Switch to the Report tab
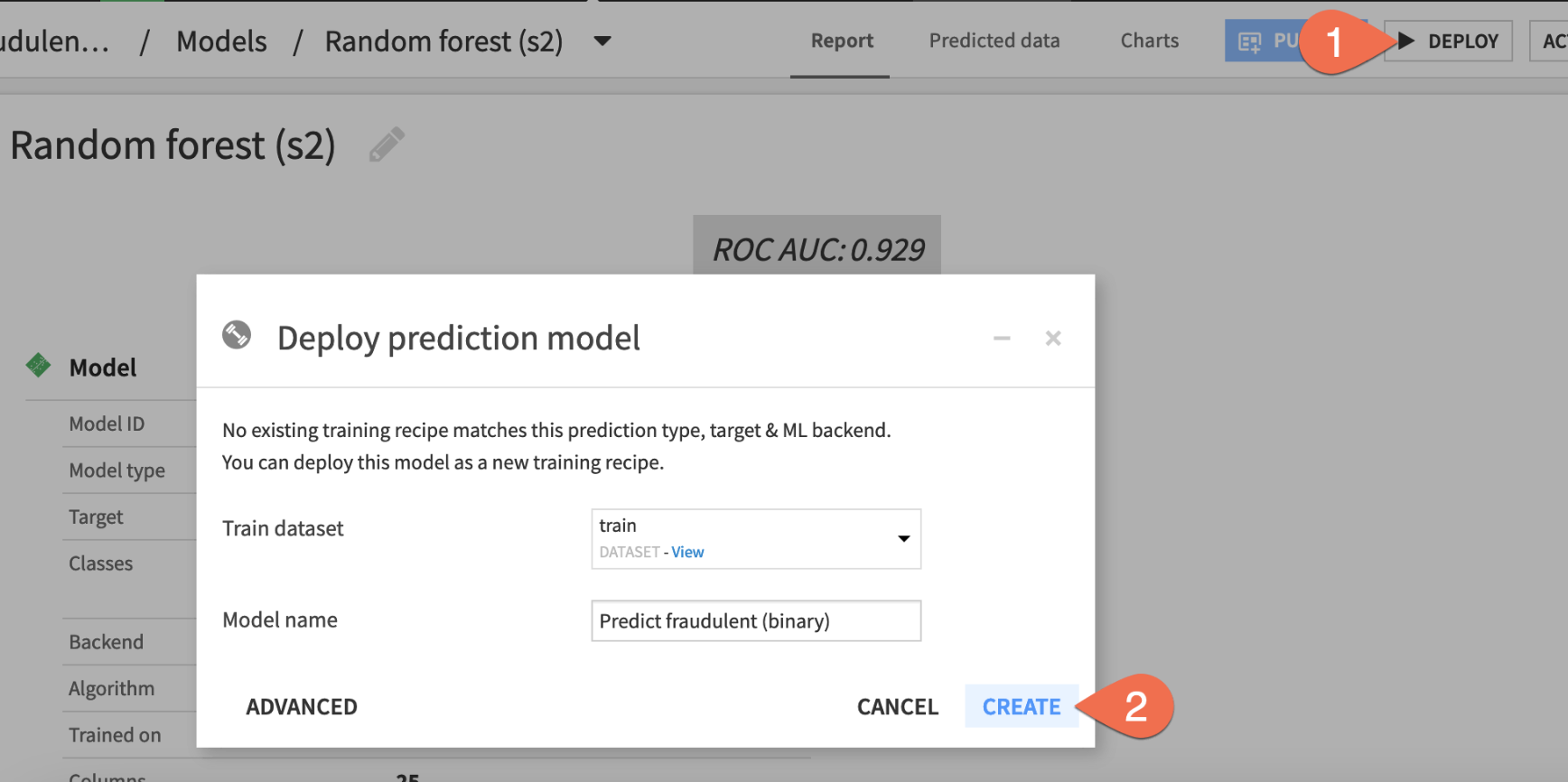 pyautogui.click(x=841, y=41)
